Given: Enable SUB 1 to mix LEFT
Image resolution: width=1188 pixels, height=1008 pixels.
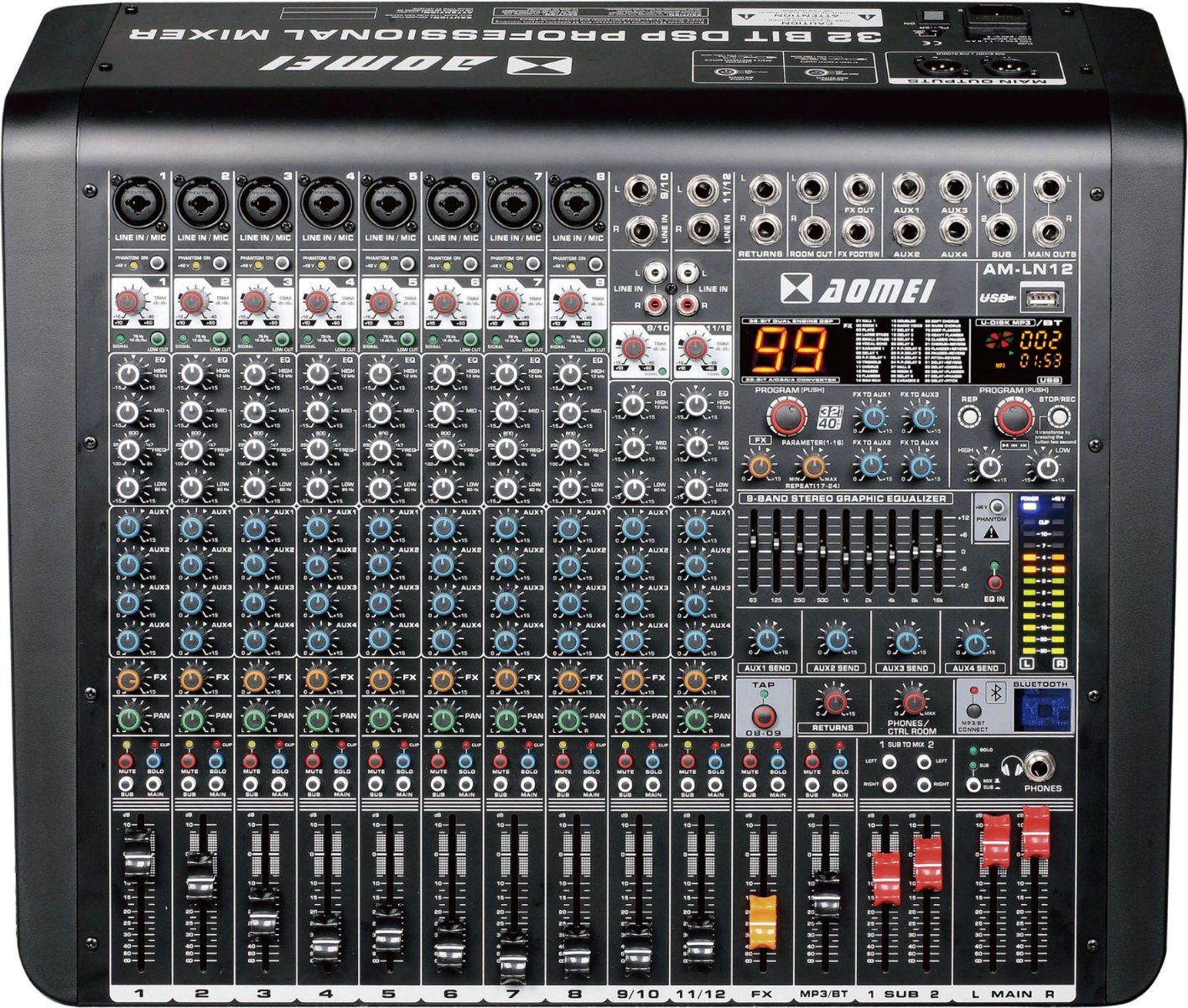Looking at the screenshot, I should click(x=890, y=761).
